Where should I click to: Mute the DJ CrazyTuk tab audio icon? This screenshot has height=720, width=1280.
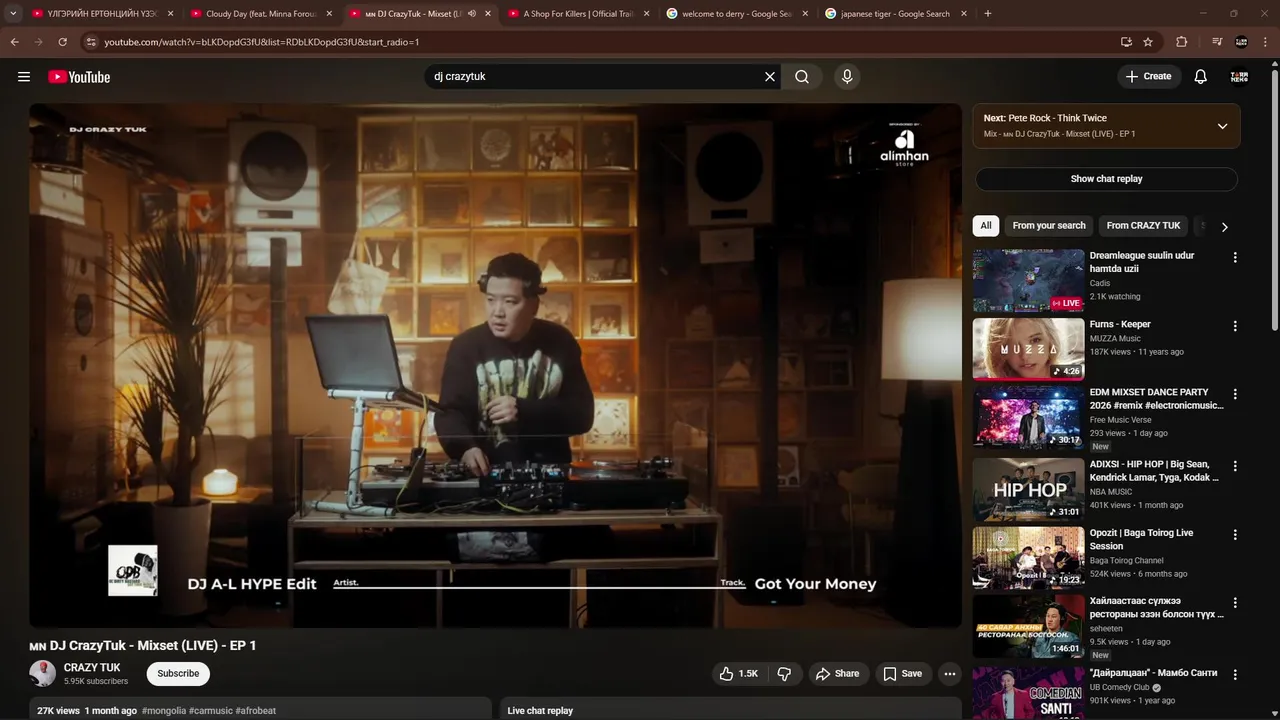pyautogui.click(x=472, y=14)
